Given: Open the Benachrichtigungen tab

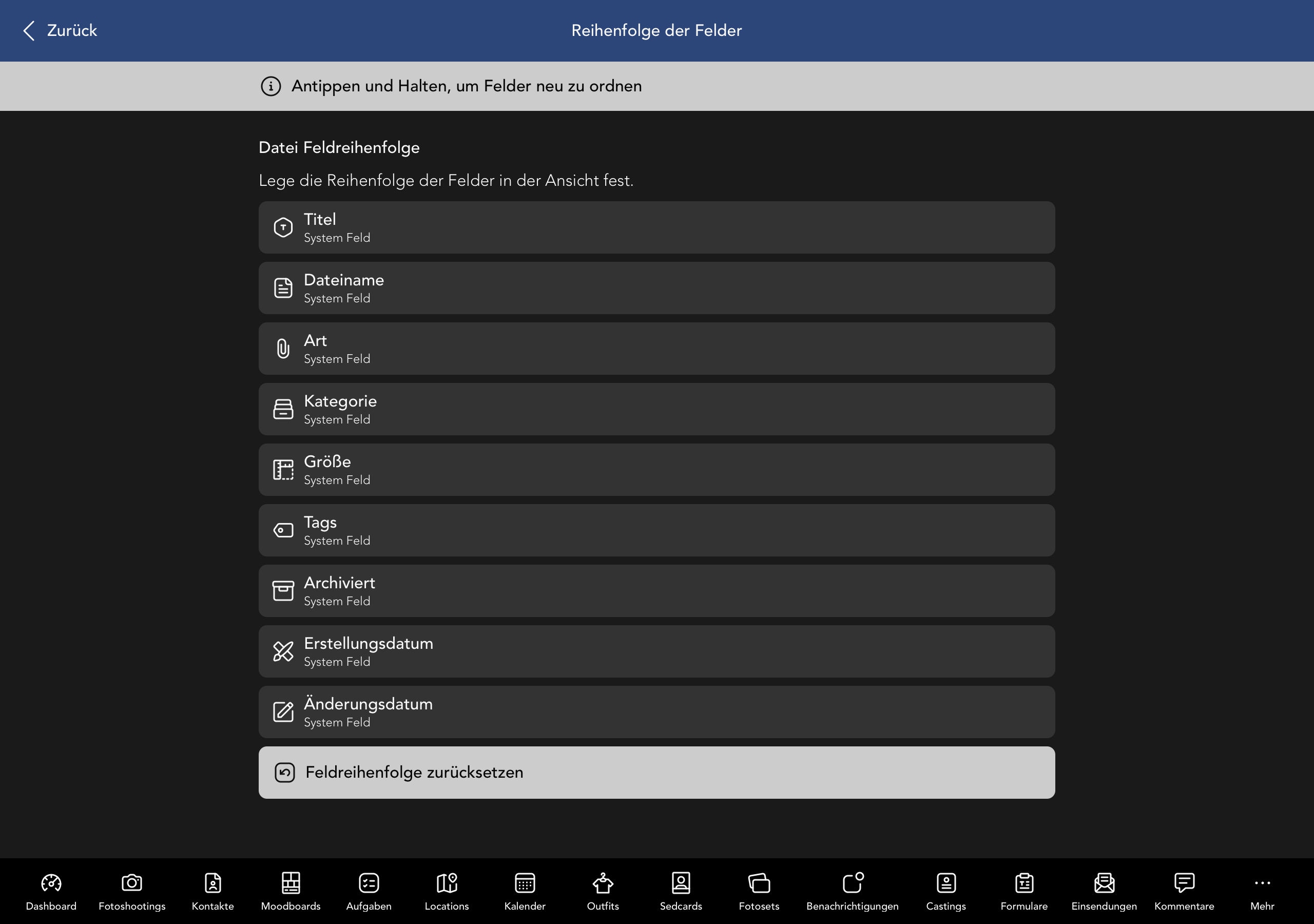Looking at the screenshot, I should (x=852, y=891).
